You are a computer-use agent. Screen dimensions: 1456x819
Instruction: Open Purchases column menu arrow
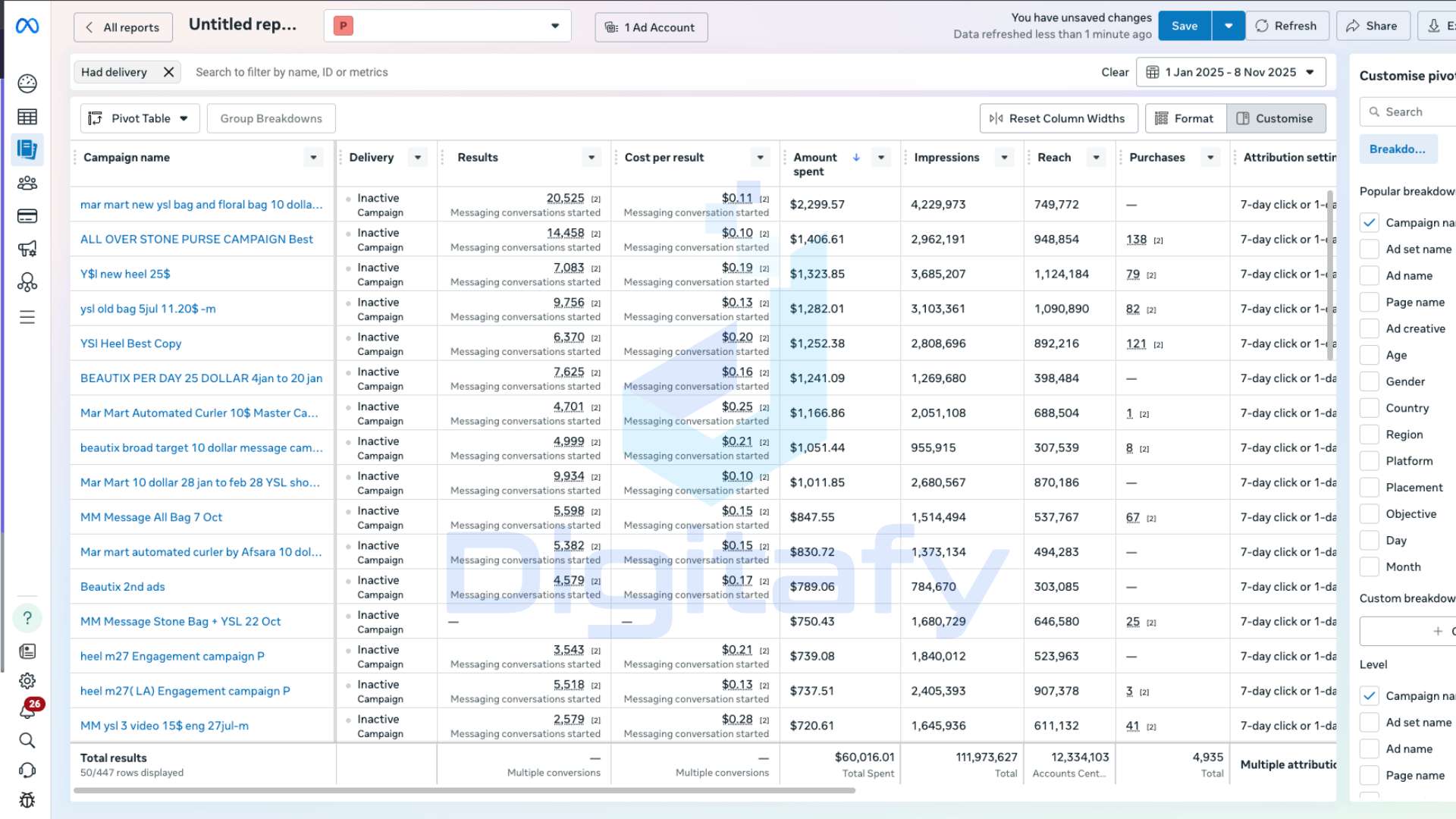[x=1211, y=157]
